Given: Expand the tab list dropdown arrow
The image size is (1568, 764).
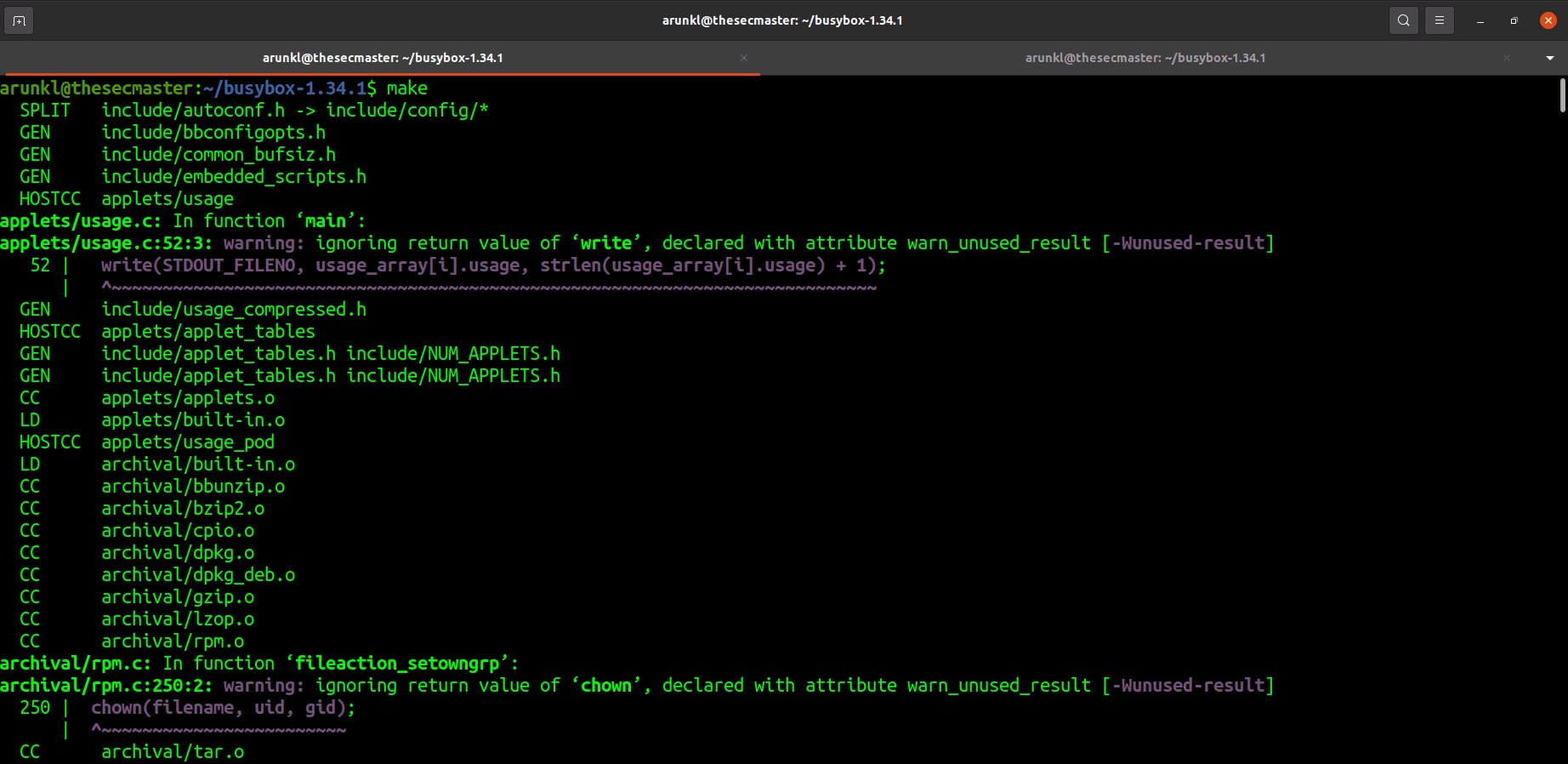Looking at the screenshot, I should coord(1550,58).
